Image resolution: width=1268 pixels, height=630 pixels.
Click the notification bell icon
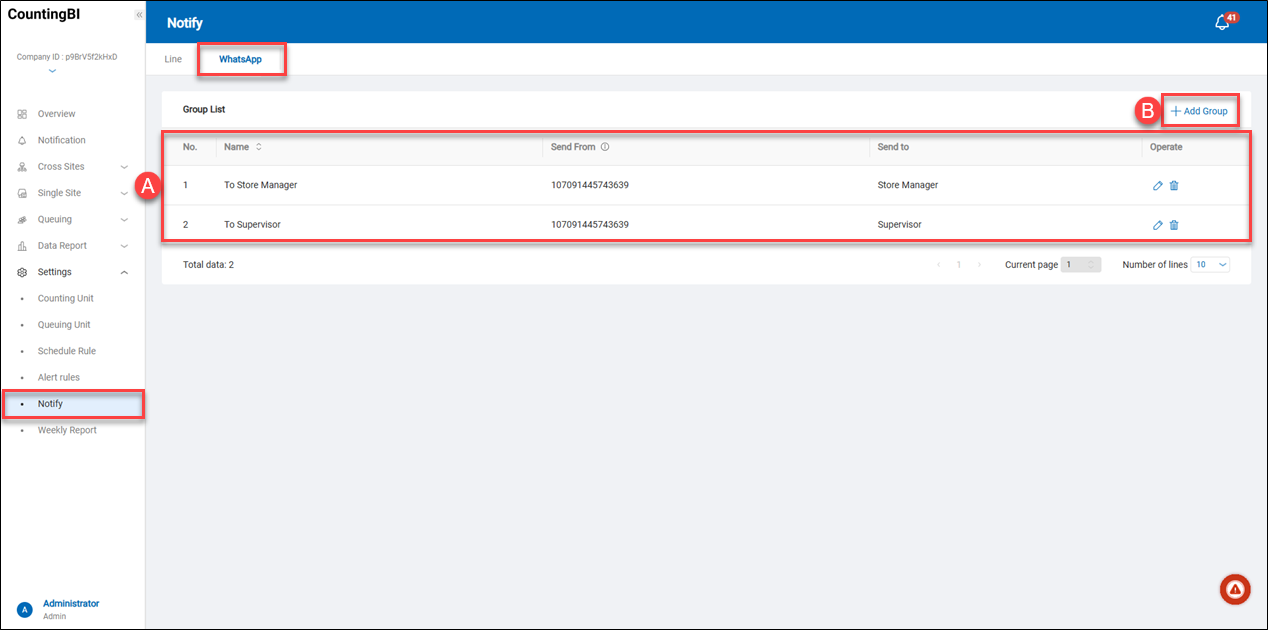(1222, 23)
